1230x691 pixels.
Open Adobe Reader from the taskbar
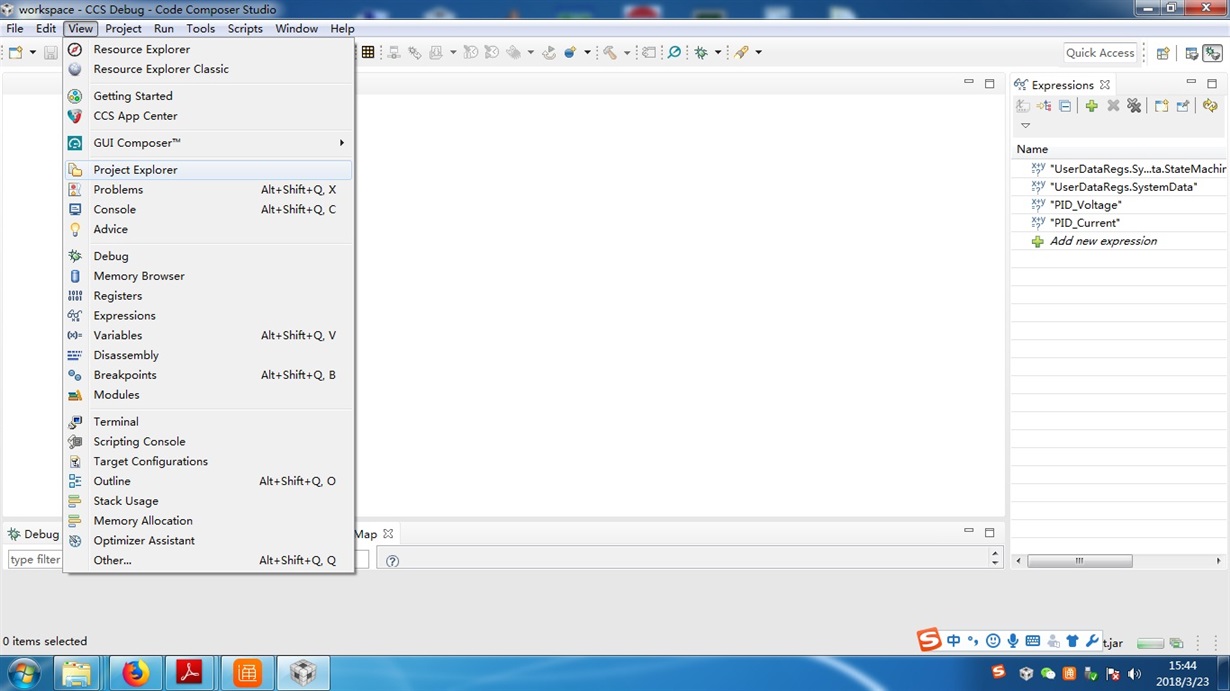[x=190, y=673]
